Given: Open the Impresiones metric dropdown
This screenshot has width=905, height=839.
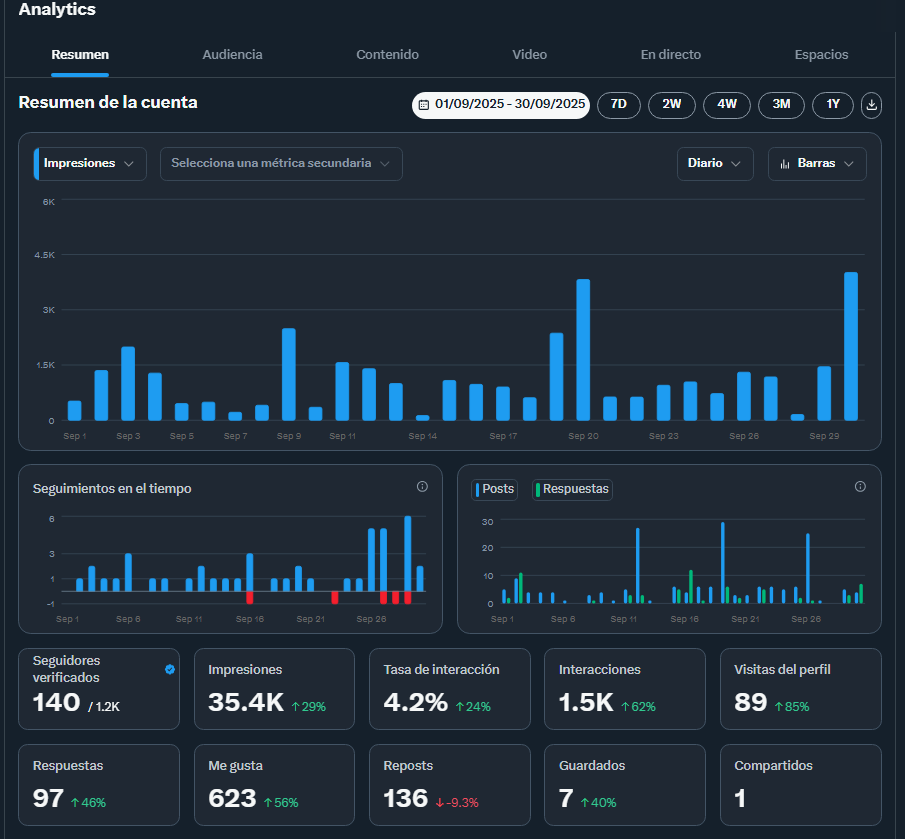Looking at the screenshot, I should coord(90,164).
